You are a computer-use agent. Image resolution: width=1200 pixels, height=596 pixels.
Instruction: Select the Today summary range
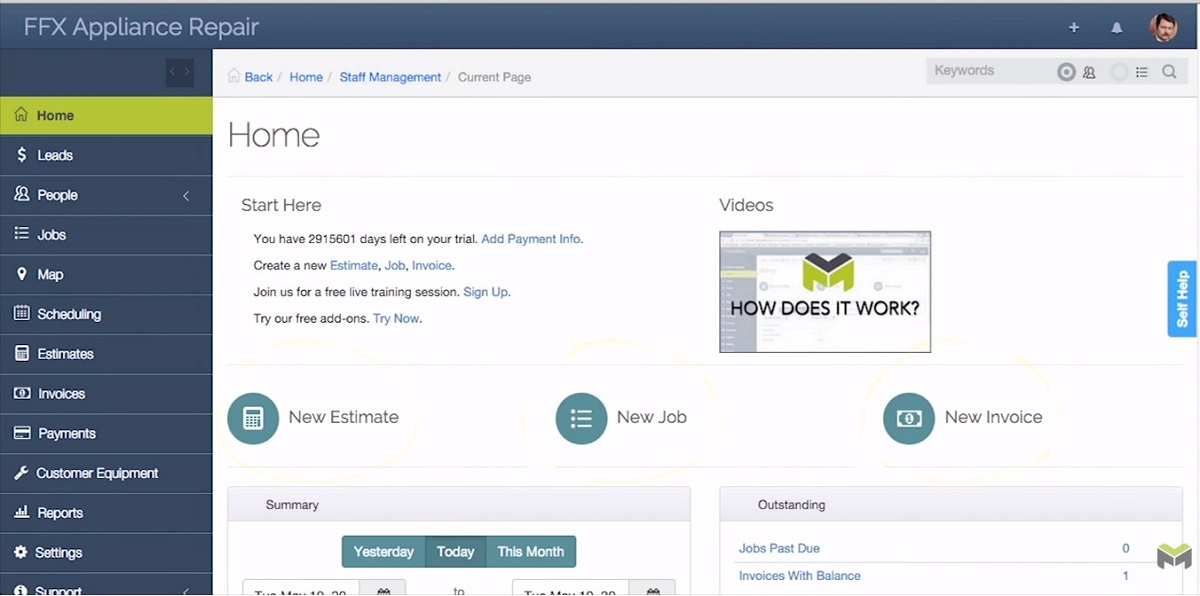coord(455,552)
